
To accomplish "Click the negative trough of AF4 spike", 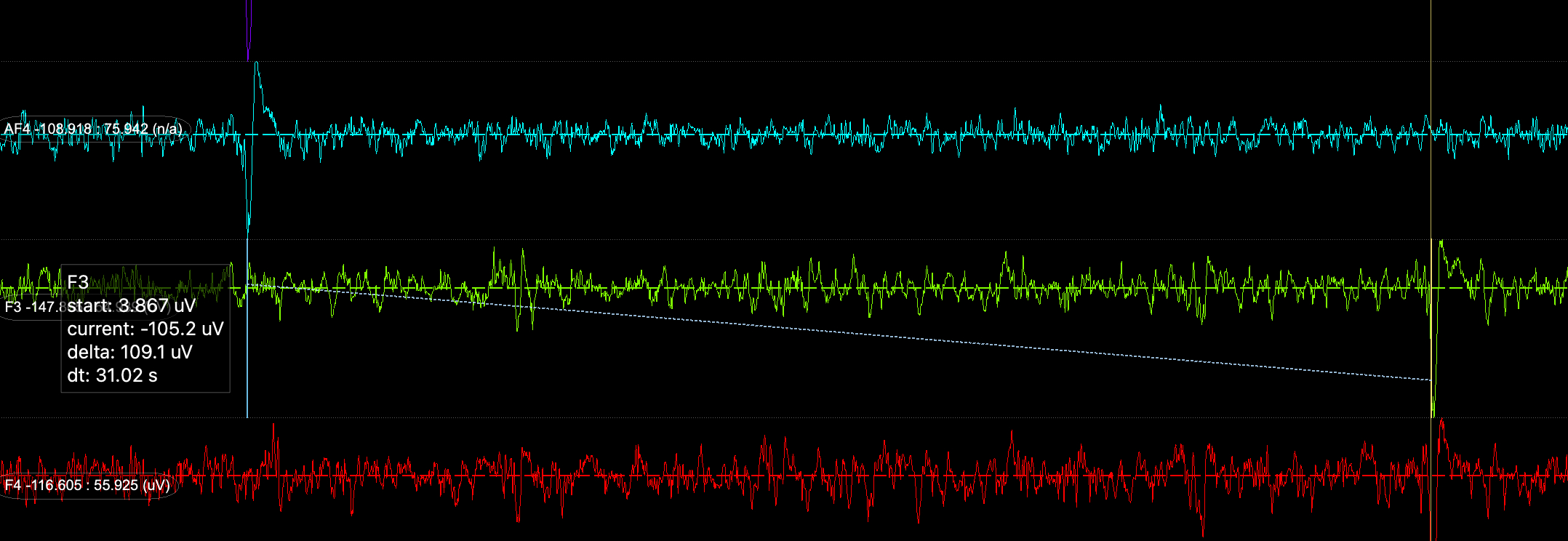I will pyautogui.click(x=248, y=225).
